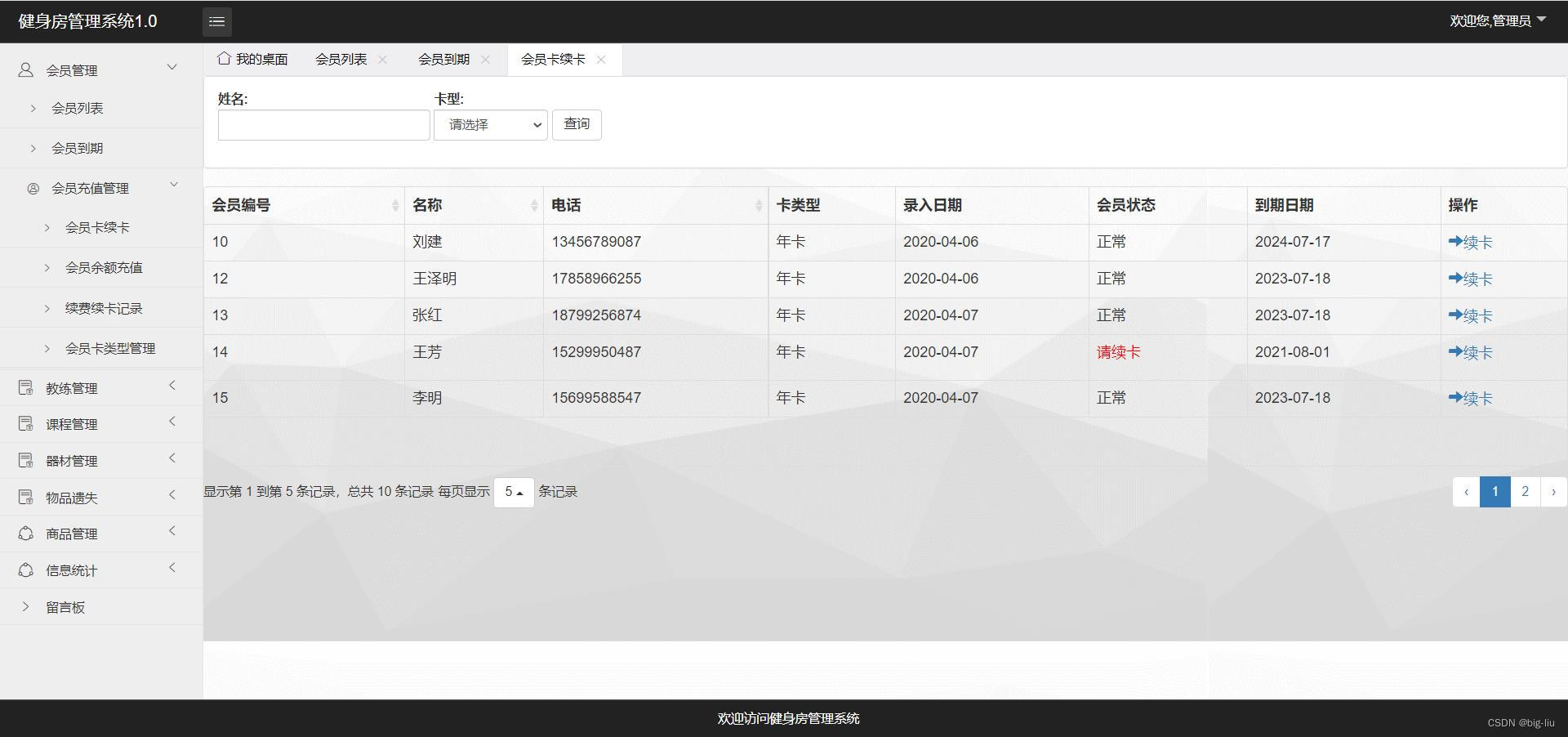Toggle the sidebar hamburger menu button

[217, 22]
